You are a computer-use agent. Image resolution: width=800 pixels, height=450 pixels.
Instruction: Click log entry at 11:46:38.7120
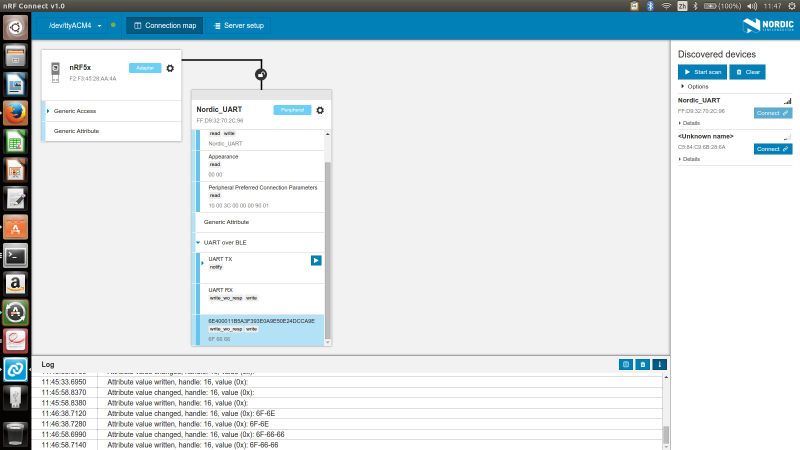point(347,413)
